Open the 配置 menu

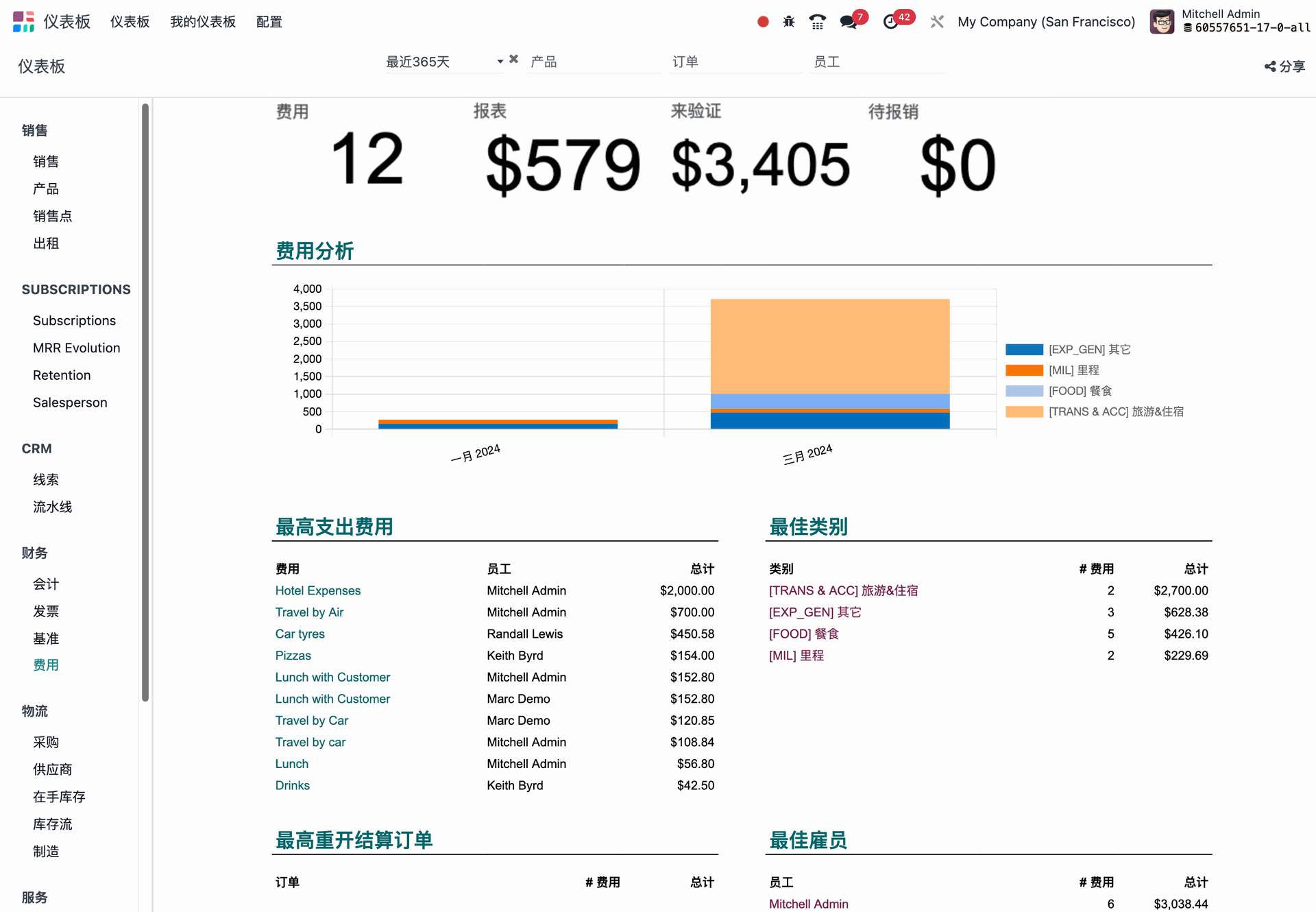click(x=269, y=22)
